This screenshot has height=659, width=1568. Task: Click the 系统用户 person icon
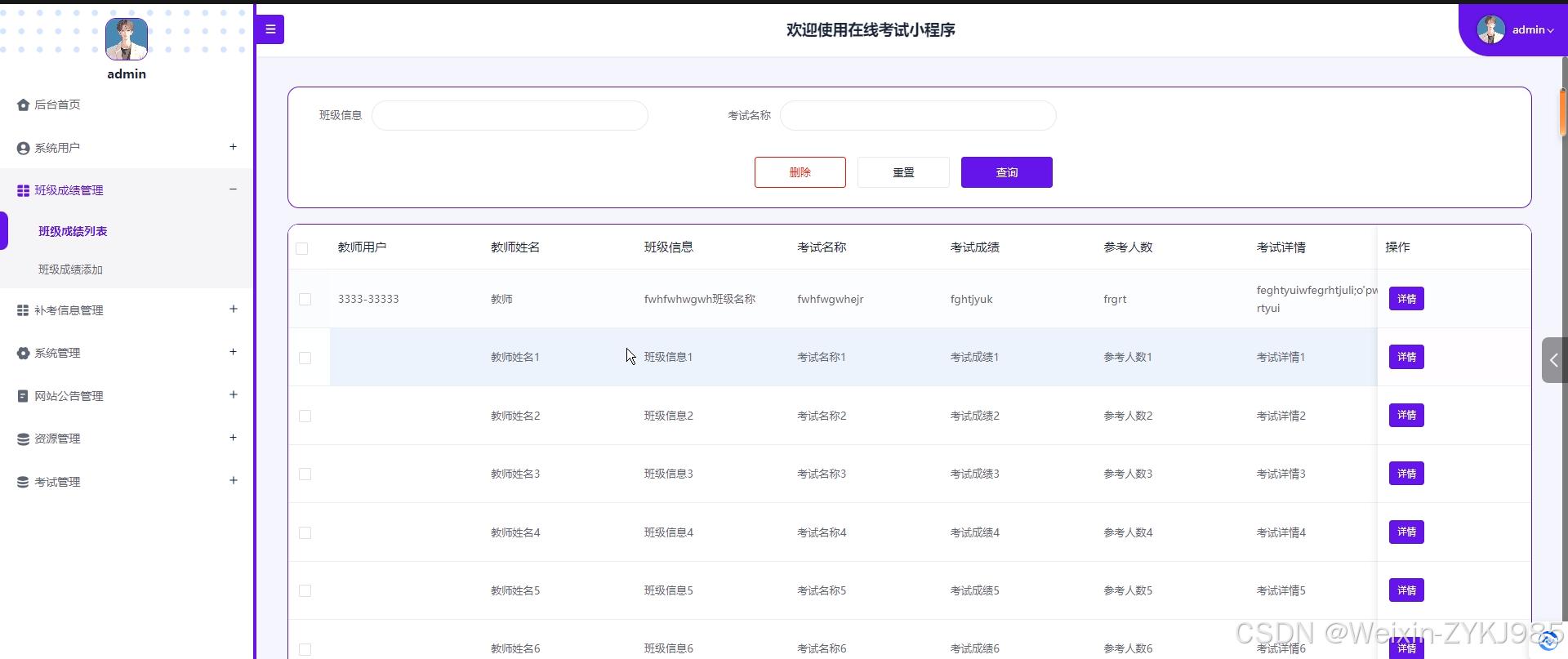[x=23, y=148]
